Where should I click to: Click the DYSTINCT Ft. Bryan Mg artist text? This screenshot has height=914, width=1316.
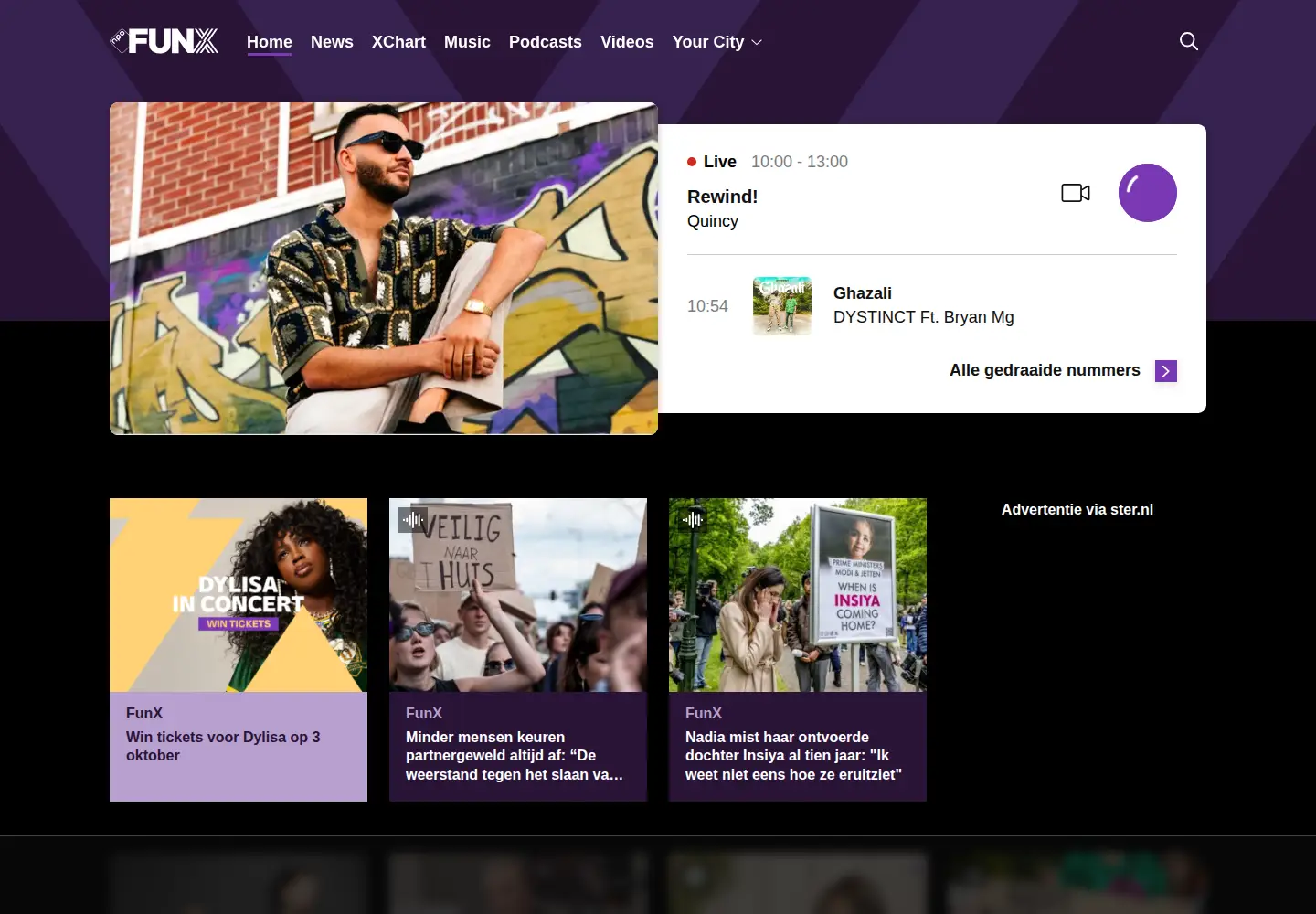coord(924,317)
